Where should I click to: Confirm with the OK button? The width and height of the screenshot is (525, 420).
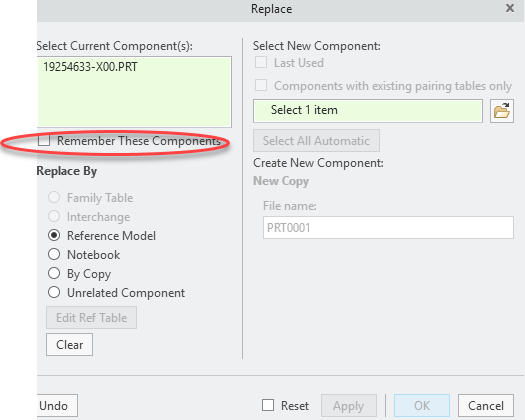[422, 406]
